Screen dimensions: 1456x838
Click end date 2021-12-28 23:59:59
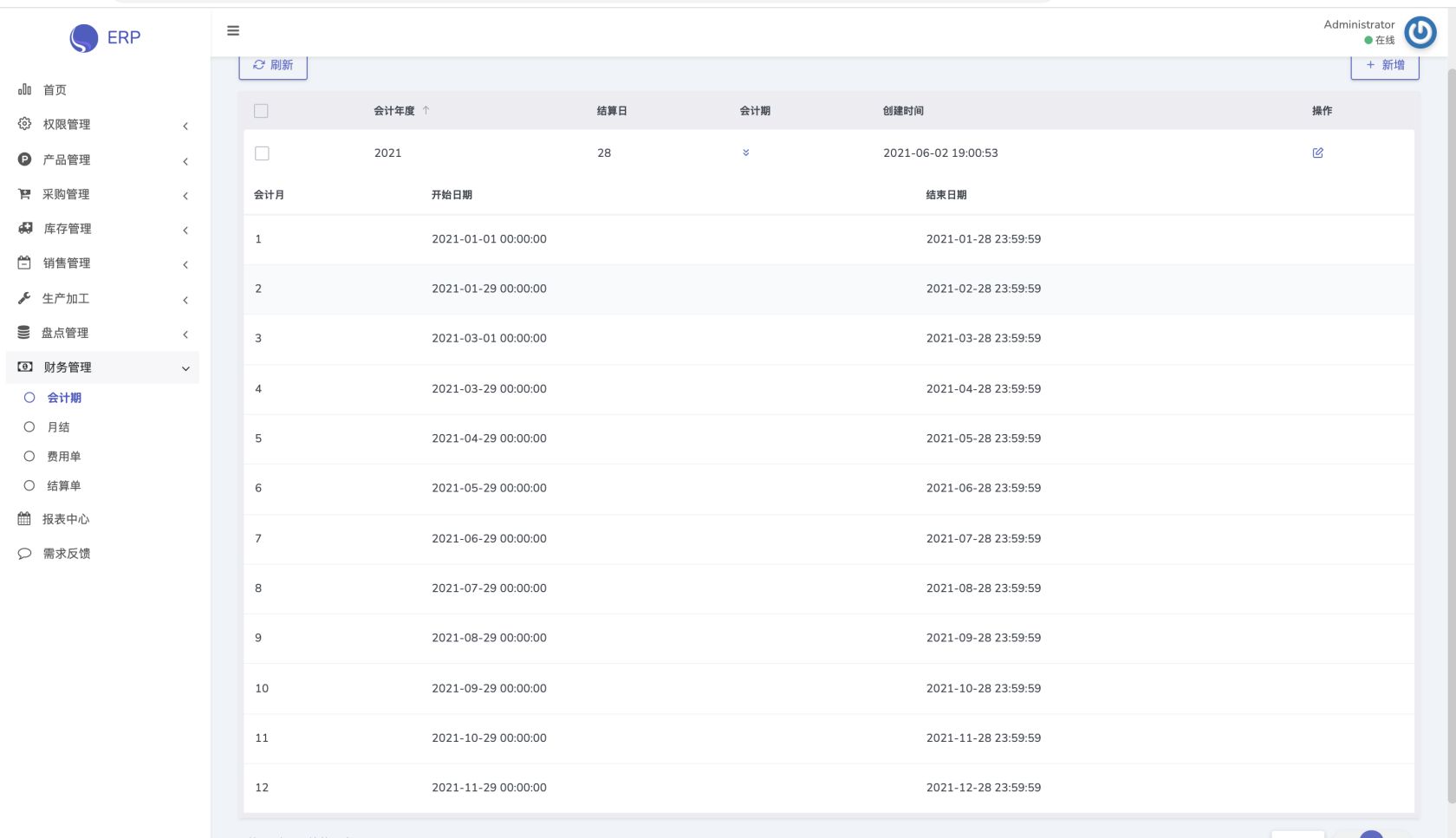pos(984,787)
